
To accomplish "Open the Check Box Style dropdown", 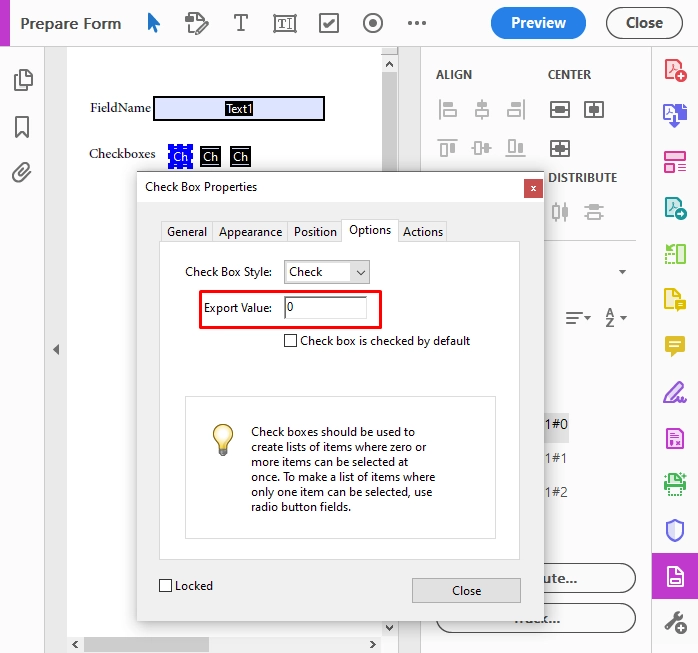I will click(x=327, y=272).
